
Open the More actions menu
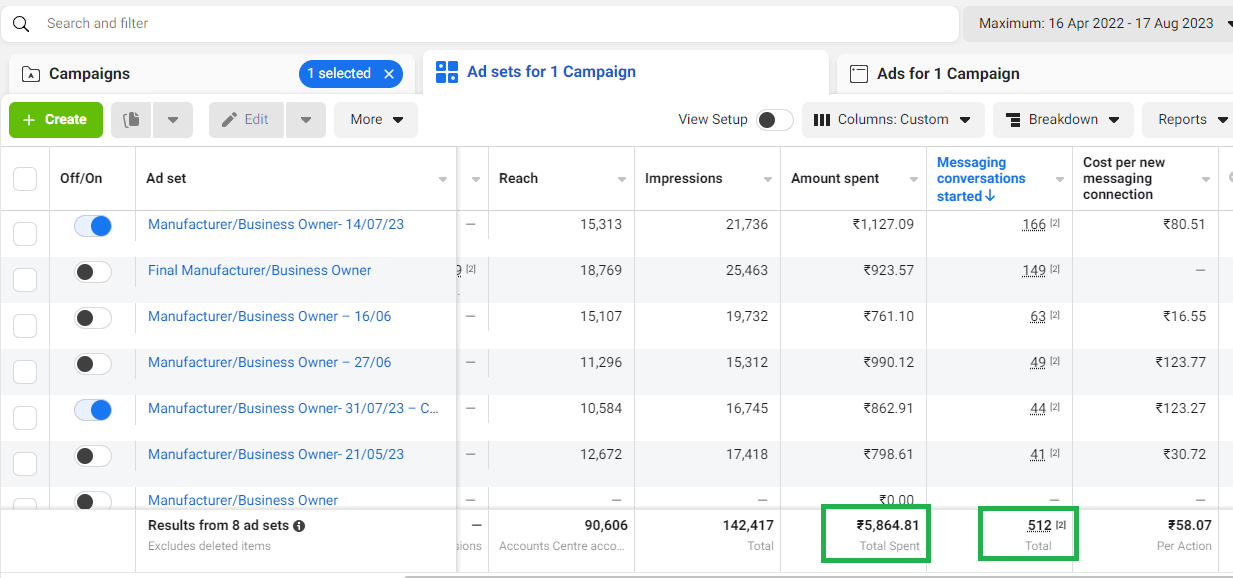[x=376, y=120]
